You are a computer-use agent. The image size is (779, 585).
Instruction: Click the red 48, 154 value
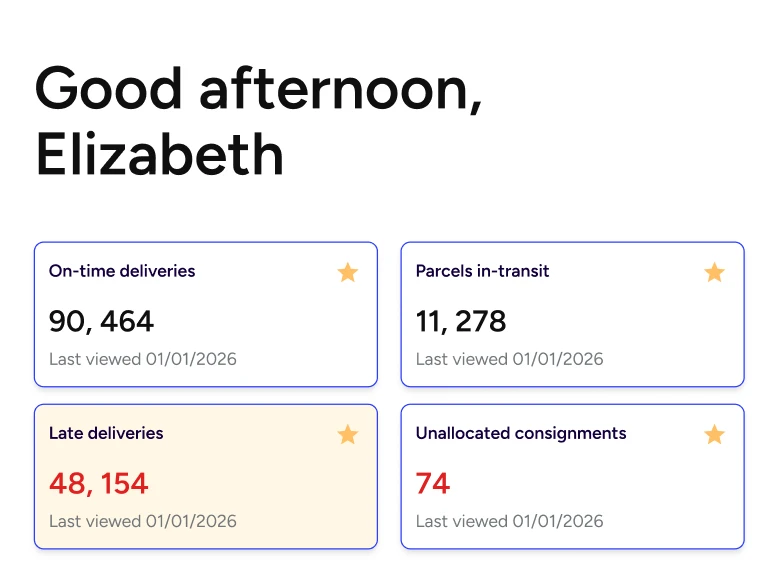(x=98, y=484)
